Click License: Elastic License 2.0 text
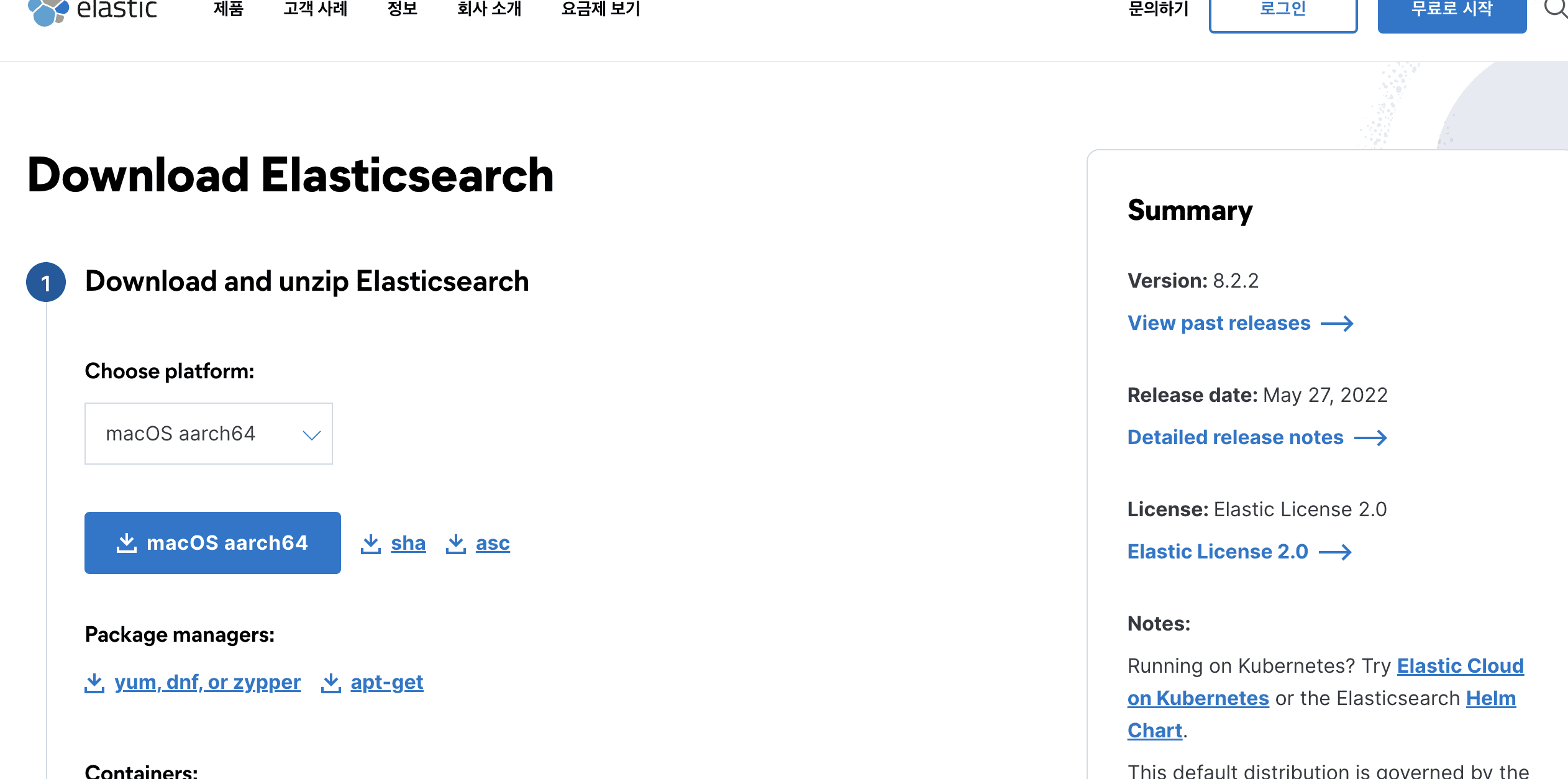 (x=1257, y=509)
